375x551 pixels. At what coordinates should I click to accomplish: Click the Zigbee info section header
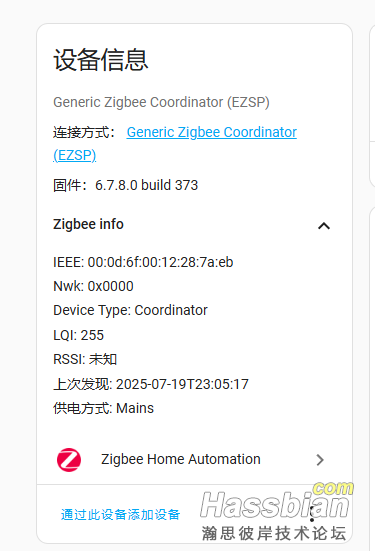pos(192,224)
